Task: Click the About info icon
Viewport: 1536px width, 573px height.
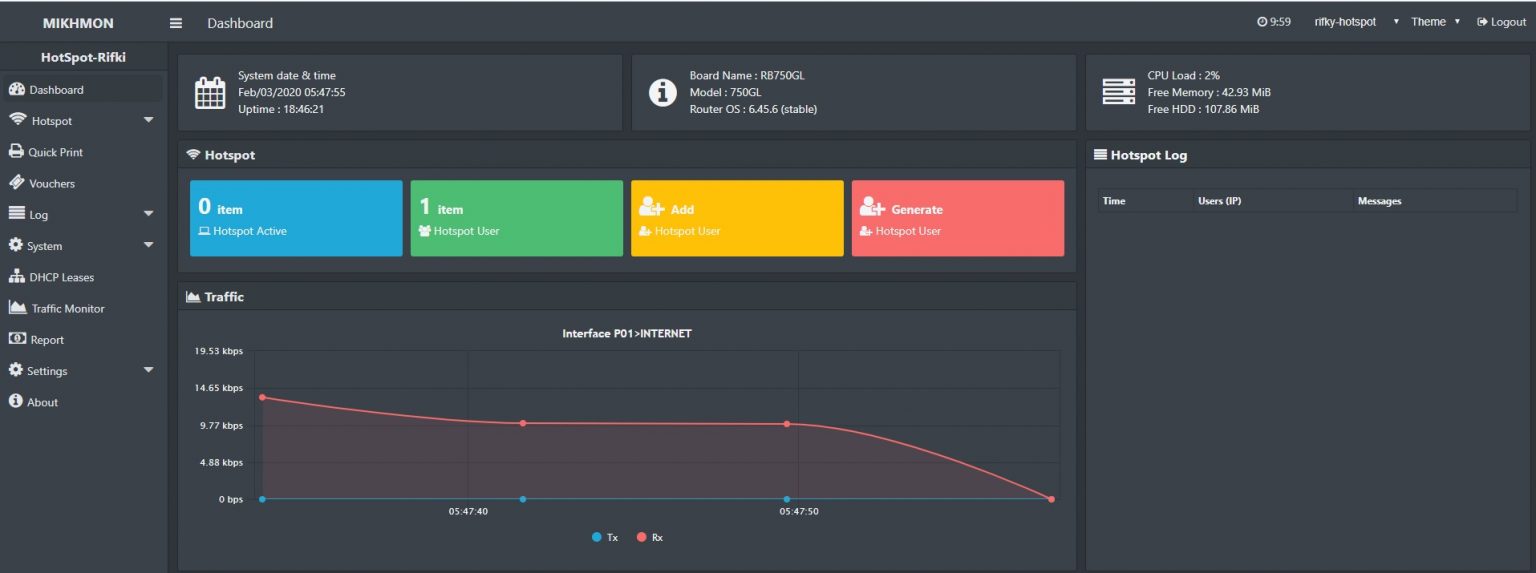Action: [x=15, y=401]
